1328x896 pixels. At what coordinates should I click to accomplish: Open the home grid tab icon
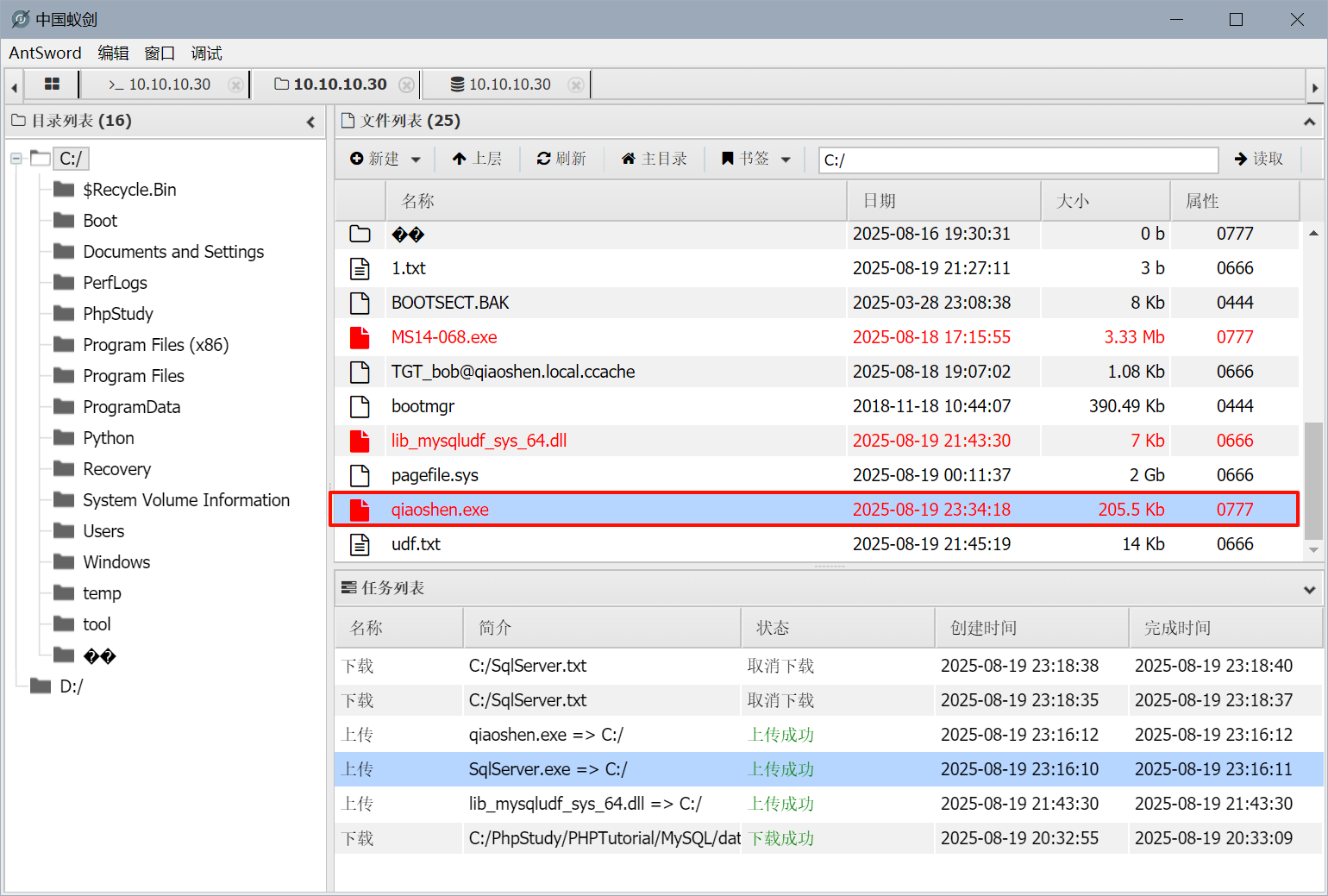pyautogui.click(x=52, y=84)
